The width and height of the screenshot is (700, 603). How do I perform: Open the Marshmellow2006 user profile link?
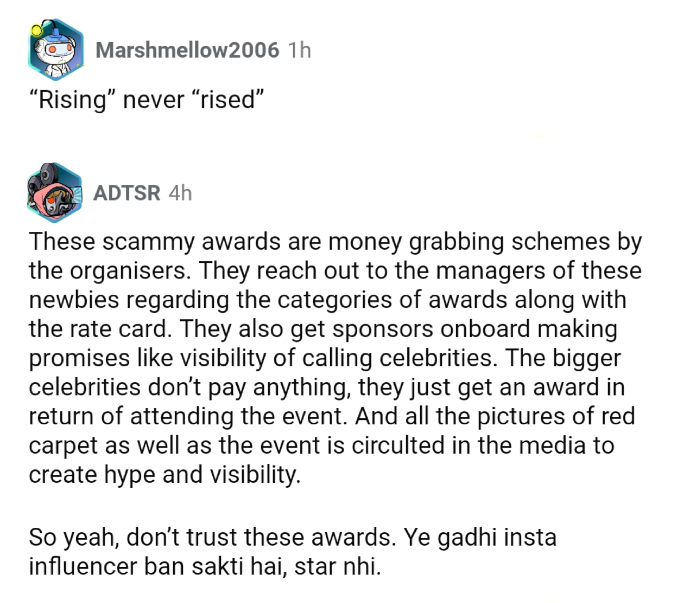coord(186,50)
